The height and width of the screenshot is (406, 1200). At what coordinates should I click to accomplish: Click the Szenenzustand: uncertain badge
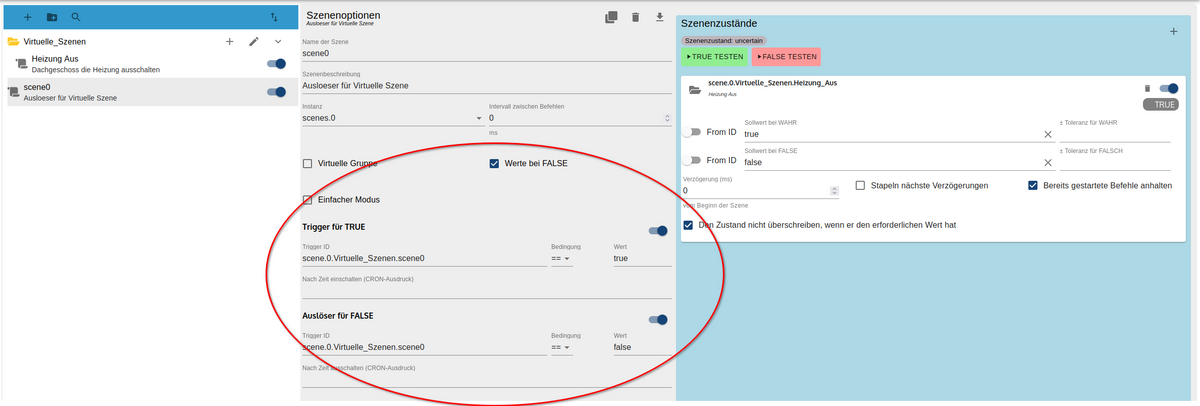pos(722,40)
